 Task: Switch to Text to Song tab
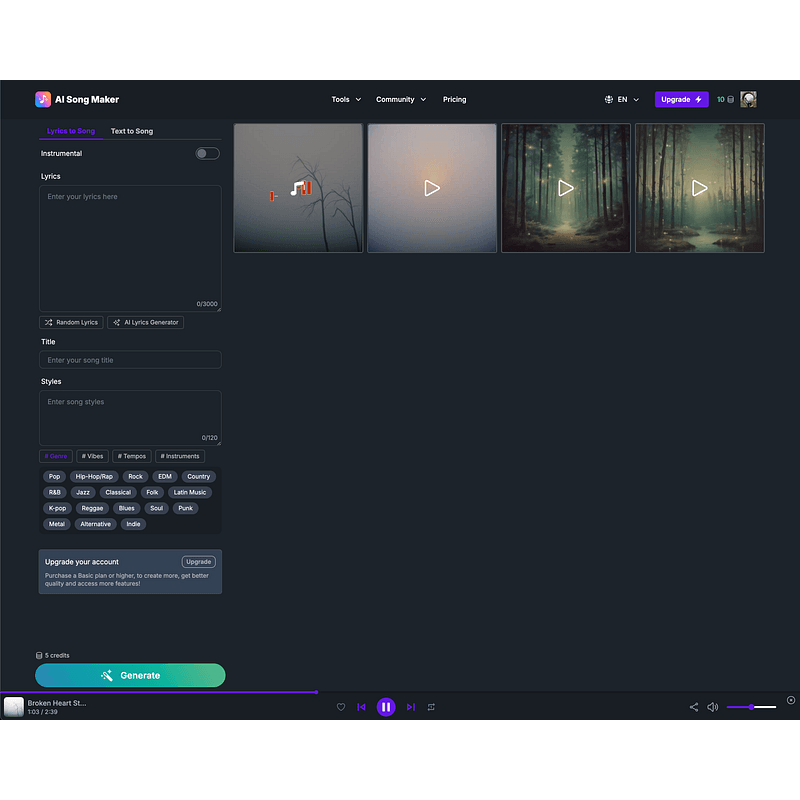pyautogui.click(x=132, y=131)
